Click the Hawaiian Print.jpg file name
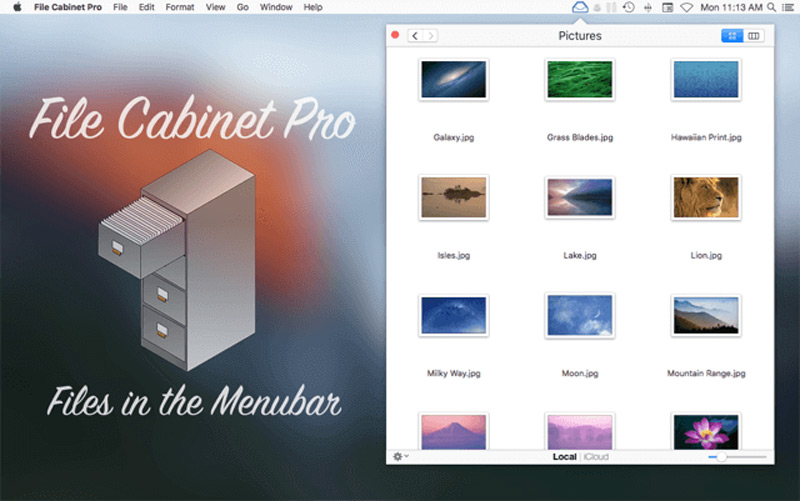Viewport: 800px width, 501px height. tap(706, 137)
